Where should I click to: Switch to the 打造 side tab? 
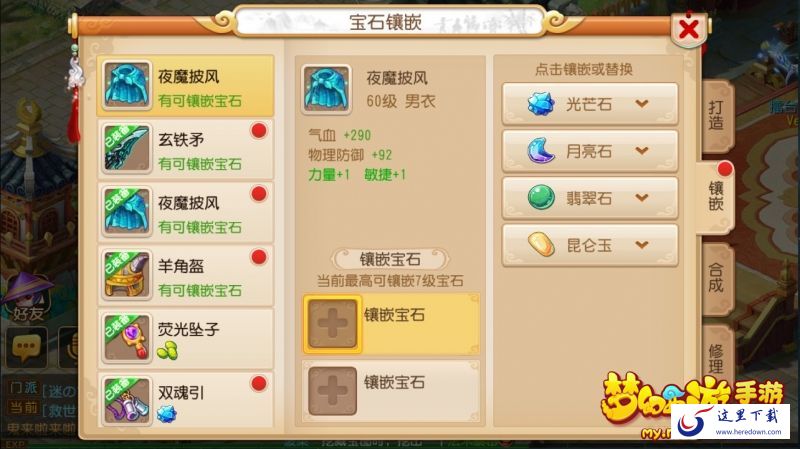[x=716, y=115]
